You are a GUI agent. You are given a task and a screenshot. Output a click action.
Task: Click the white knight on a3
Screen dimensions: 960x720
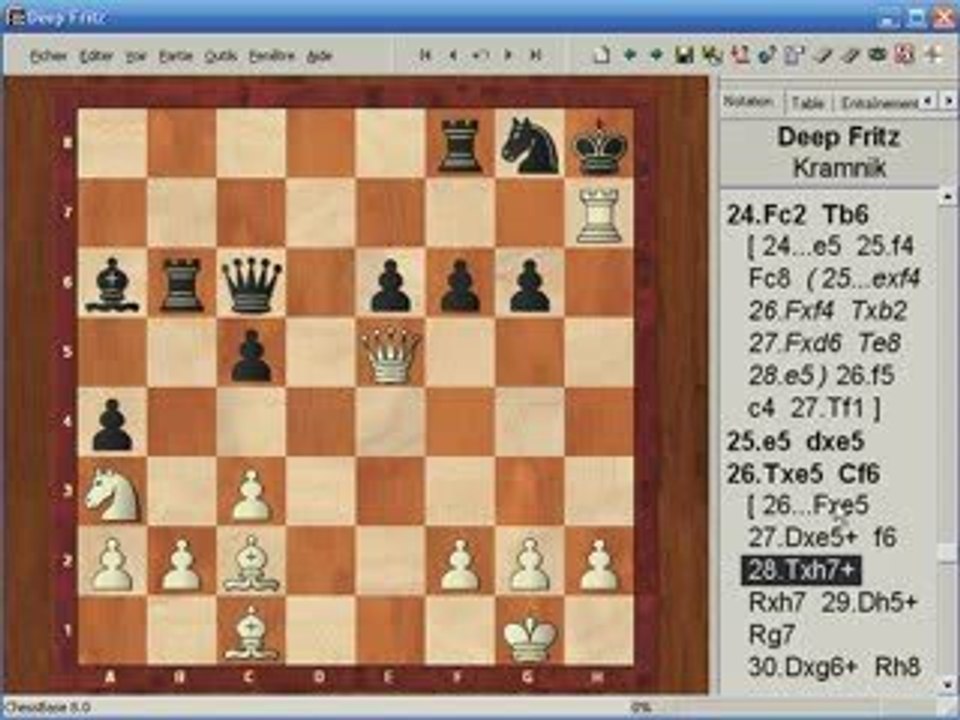click(111, 494)
